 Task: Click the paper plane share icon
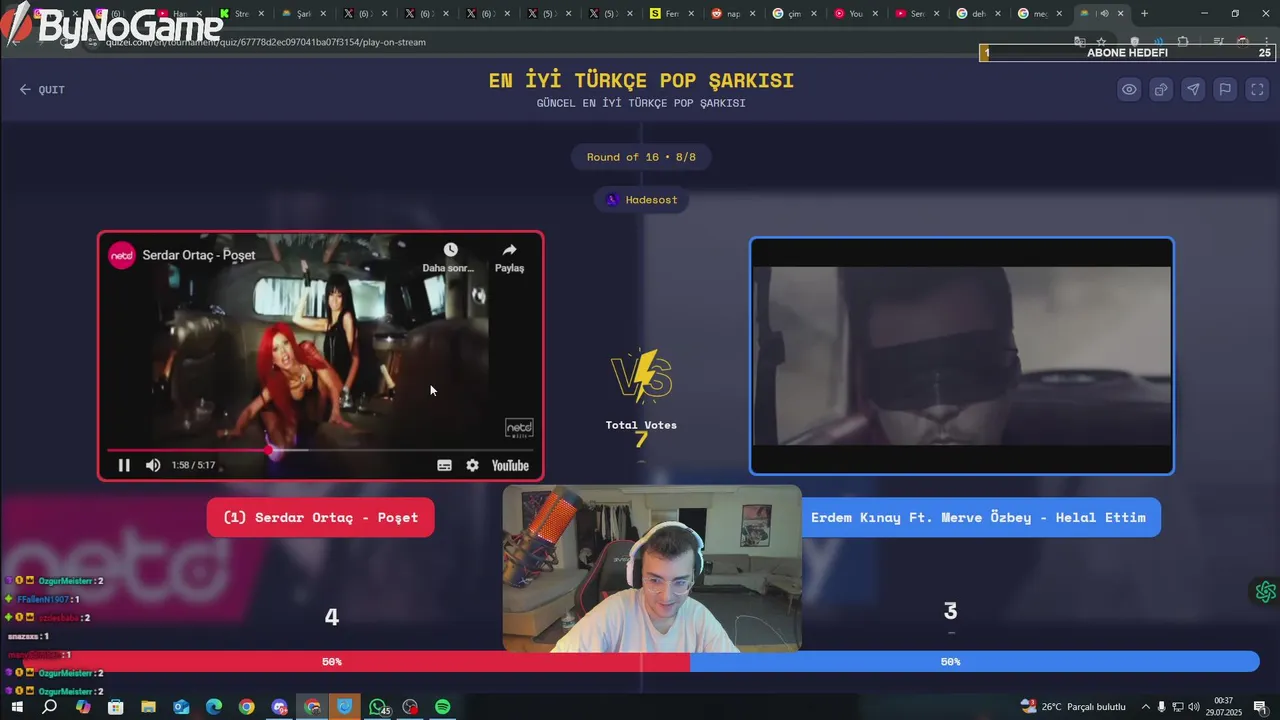1193,89
